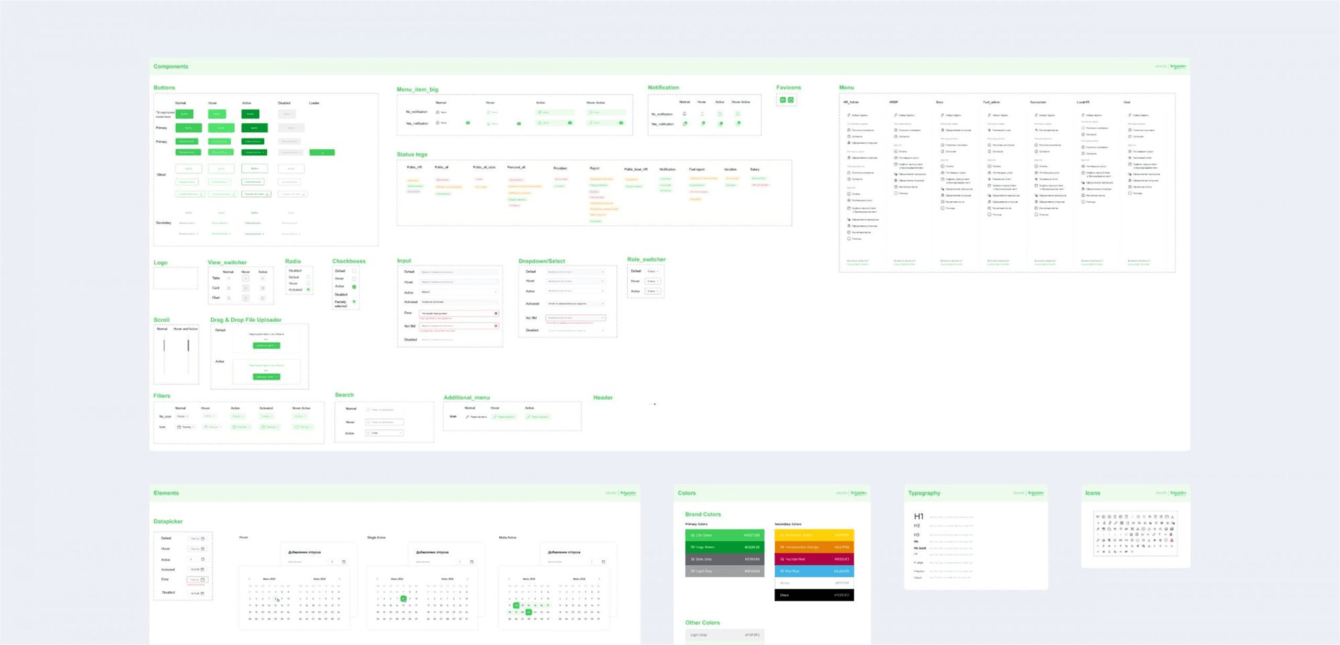The height and width of the screenshot is (645, 1340).
Task: Toggle the Default empty checkbox
Action: click(354, 271)
